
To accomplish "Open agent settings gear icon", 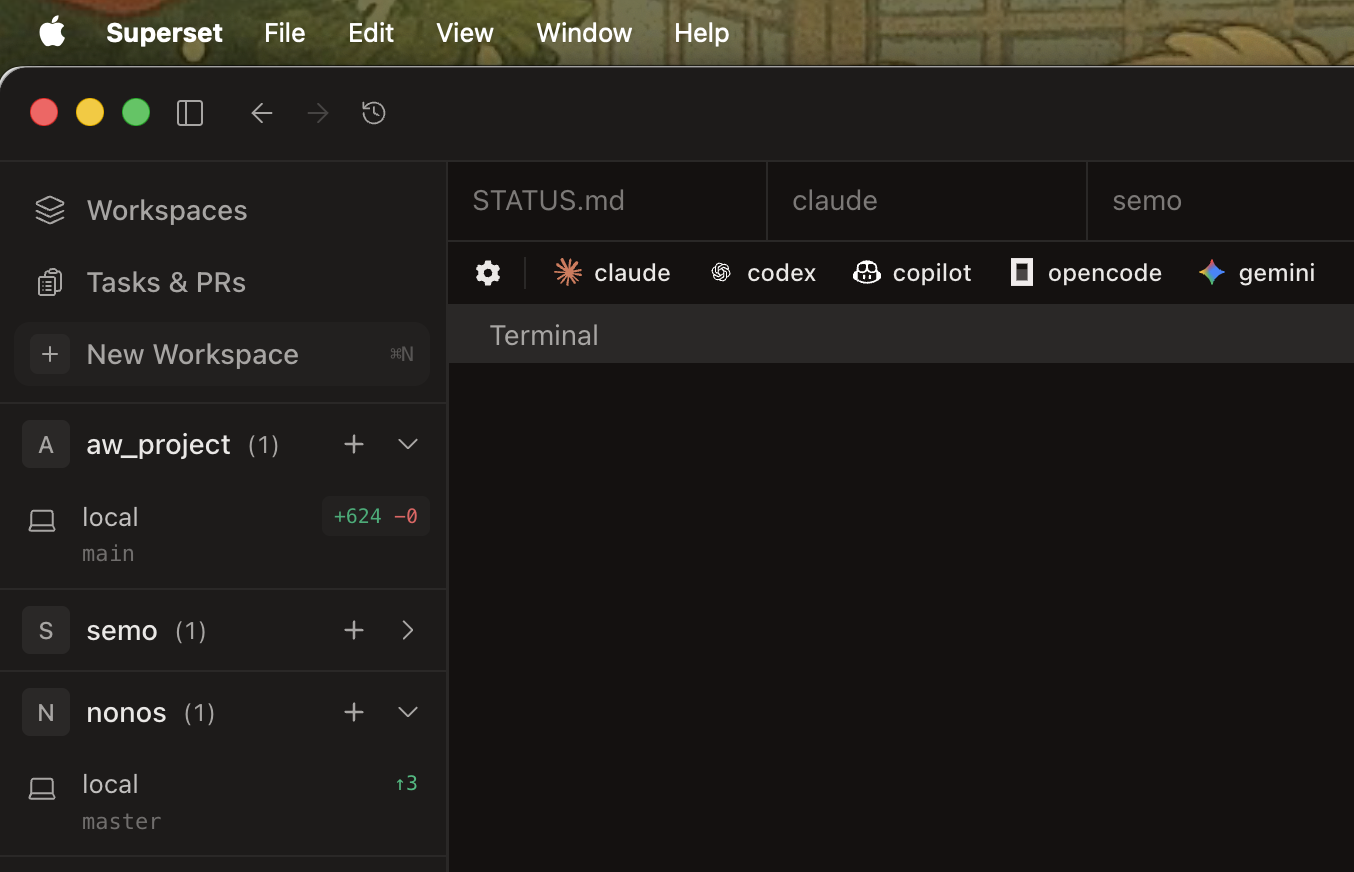I will point(488,273).
